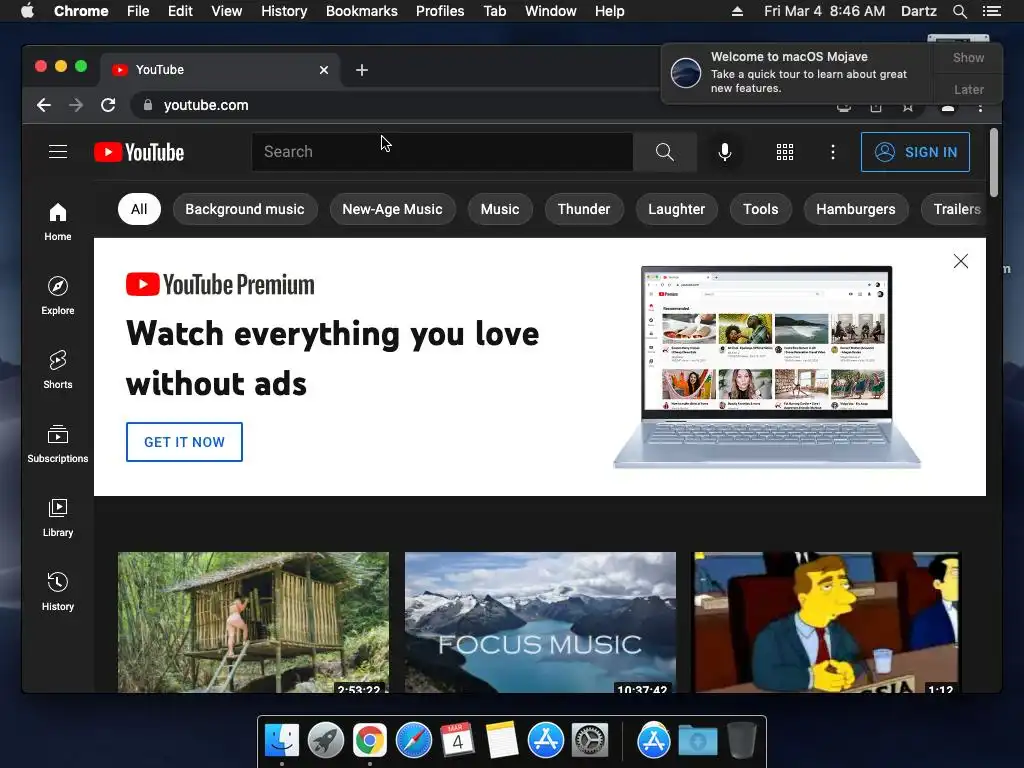The width and height of the screenshot is (1024, 768).
Task: Open a new tab with plus button
Action: click(362, 70)
